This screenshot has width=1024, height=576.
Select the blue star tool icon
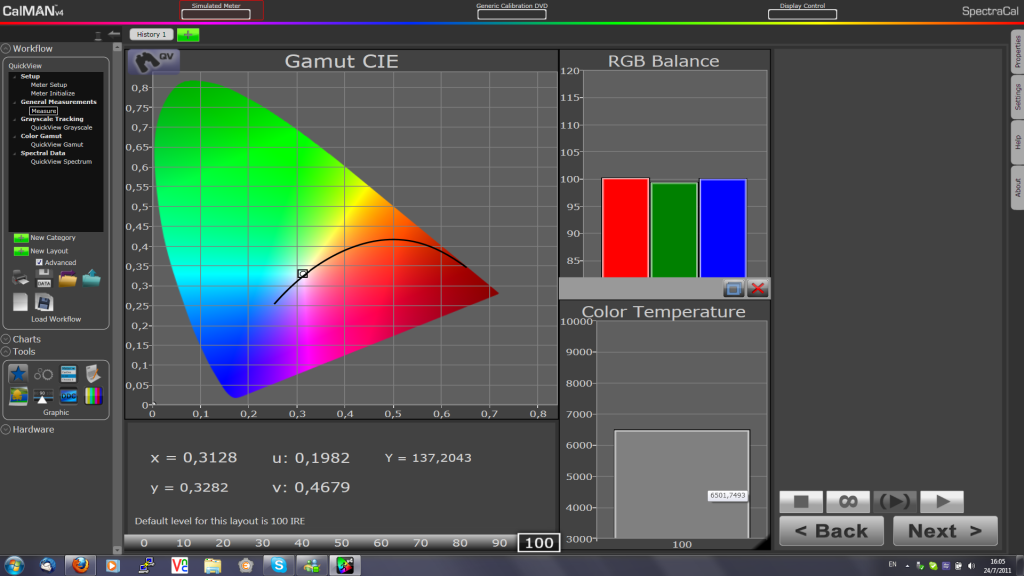tap(18, 374)
